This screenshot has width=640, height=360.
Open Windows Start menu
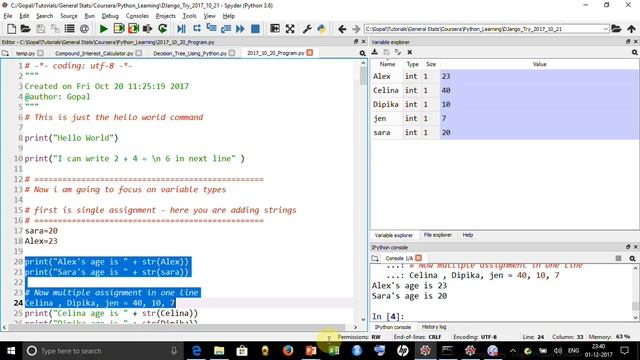[x=11, y=351]
